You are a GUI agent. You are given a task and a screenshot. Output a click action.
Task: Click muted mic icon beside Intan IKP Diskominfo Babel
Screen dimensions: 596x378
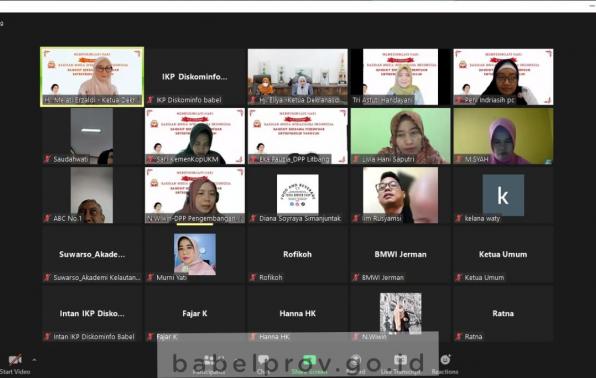click(48, 337)
